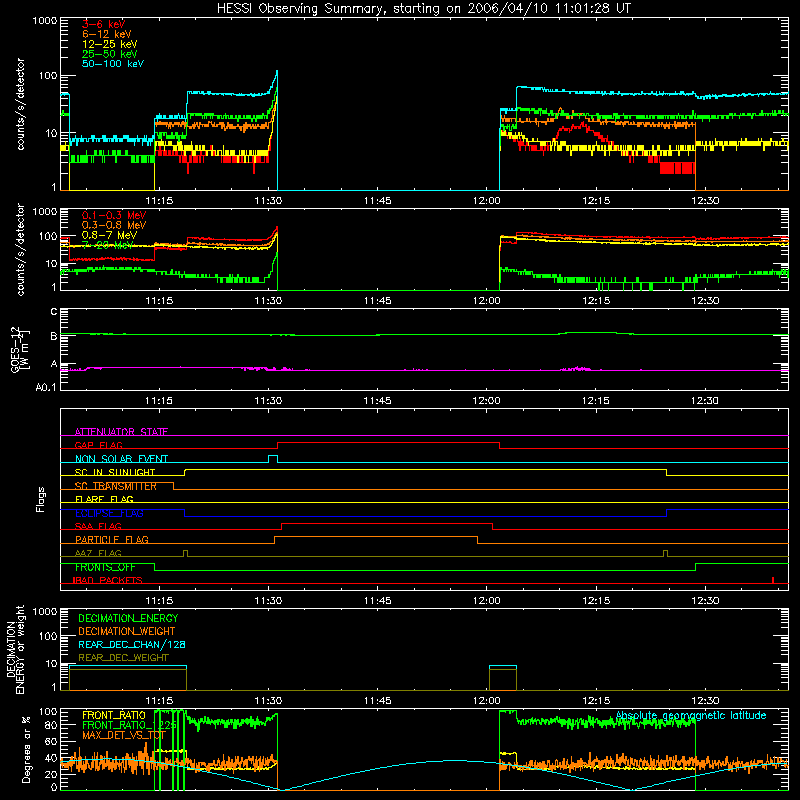Click the ECLIPSE_FLAG label
The height and width of the screenshot is (800, 800).
[x=109, y=513]
